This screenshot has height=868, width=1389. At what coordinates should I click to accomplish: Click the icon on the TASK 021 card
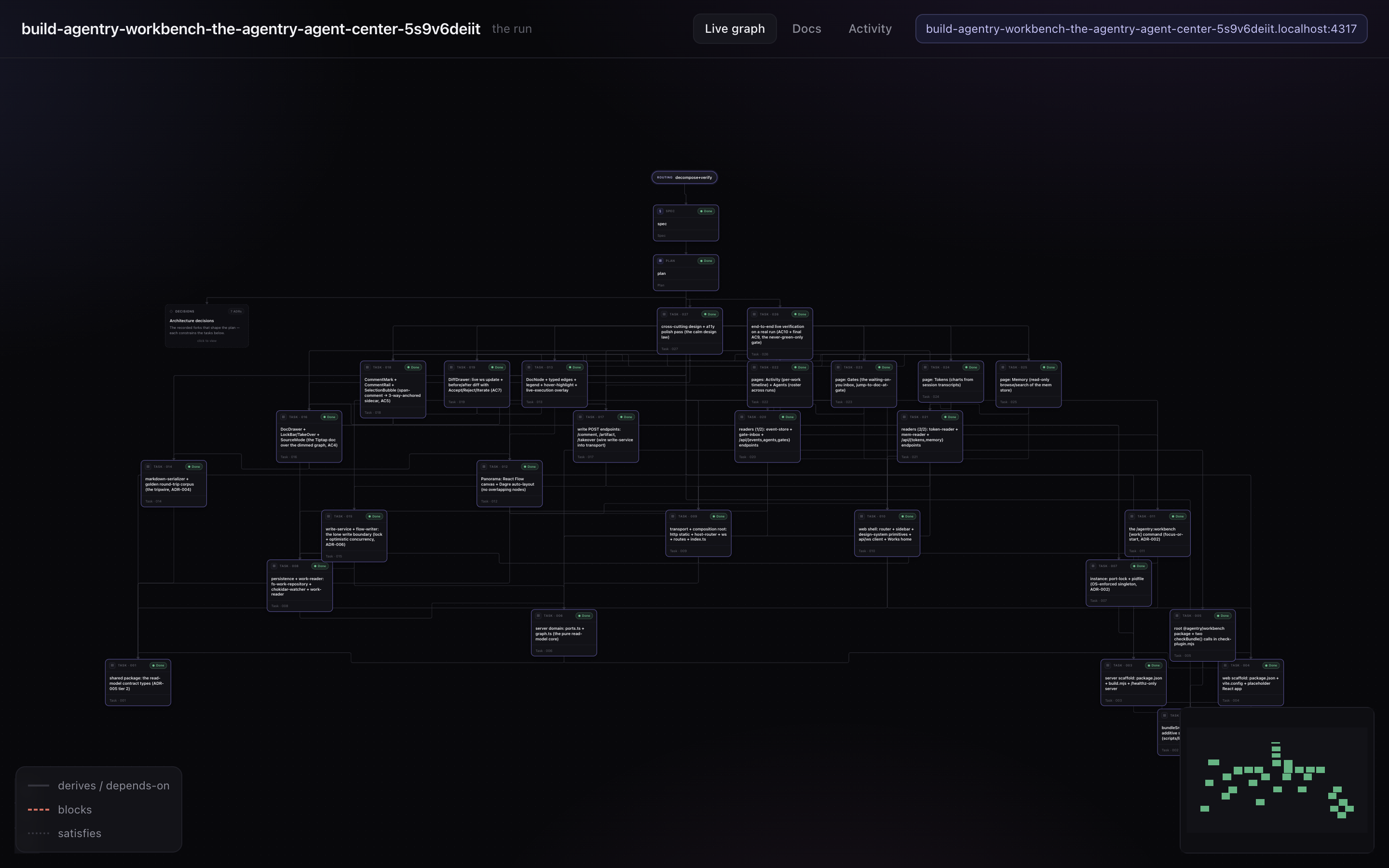click(x=904, y=417)
